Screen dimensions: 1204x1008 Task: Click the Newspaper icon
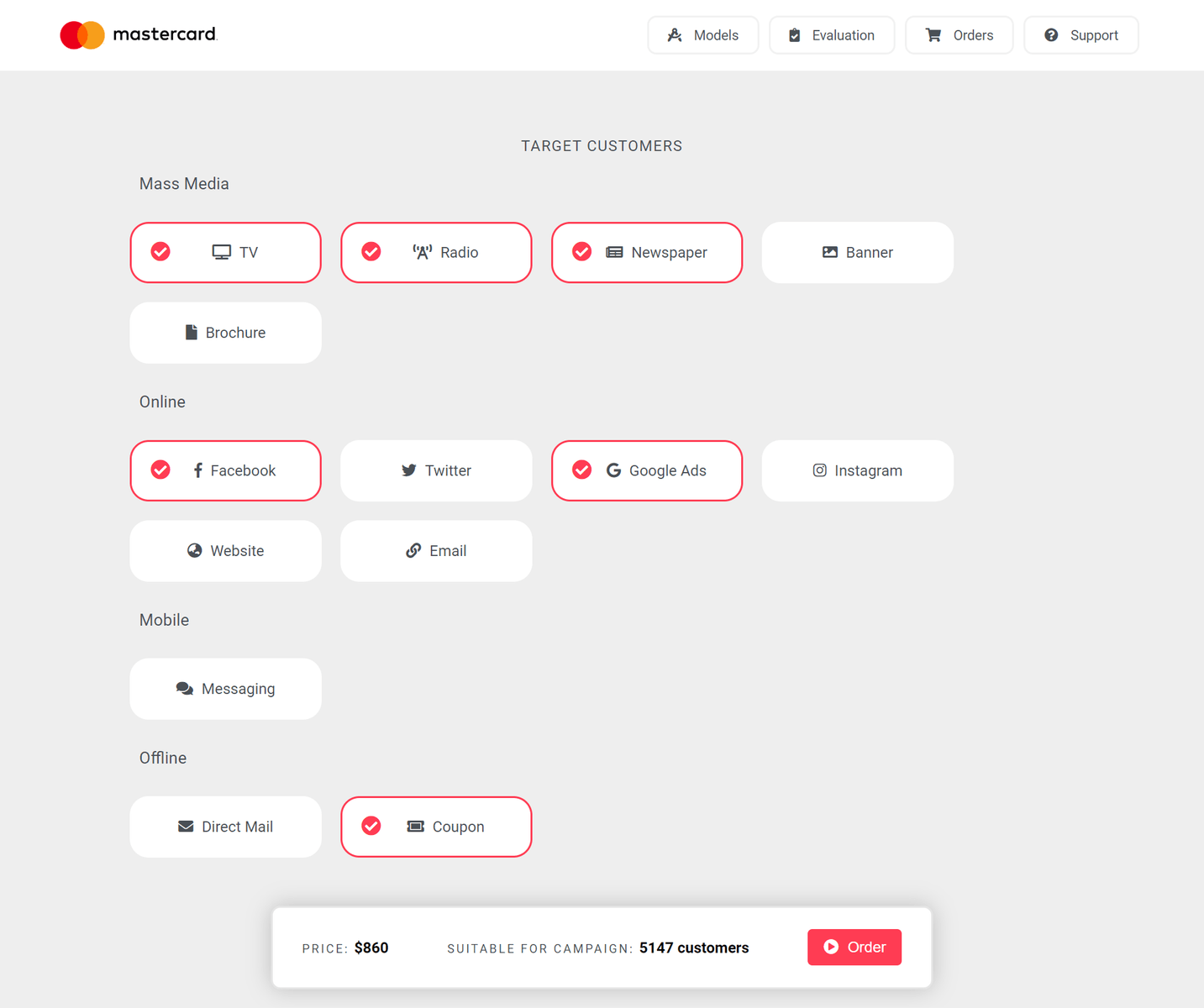614,252
